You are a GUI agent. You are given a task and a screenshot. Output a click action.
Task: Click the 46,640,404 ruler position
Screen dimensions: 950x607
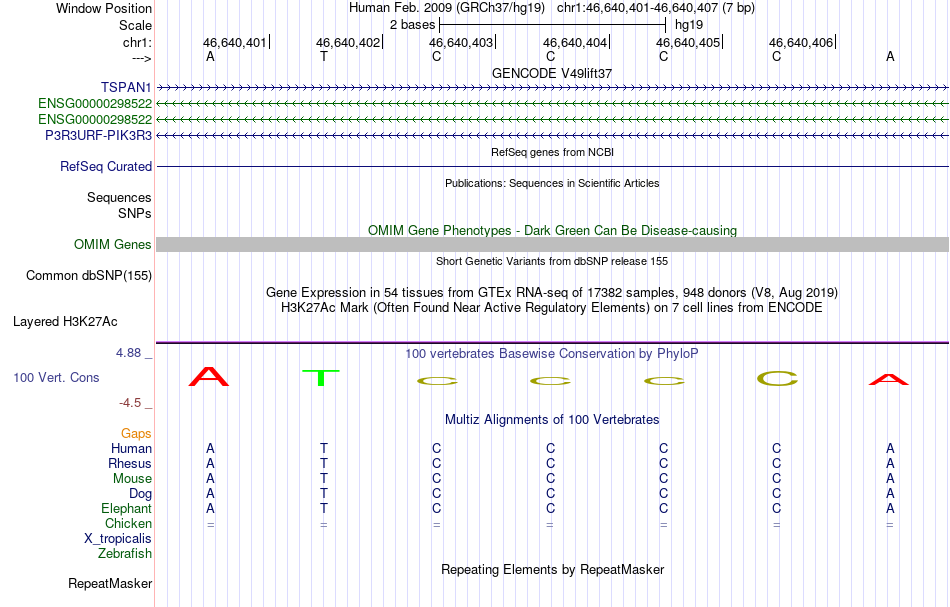click(x=574, y=43)
